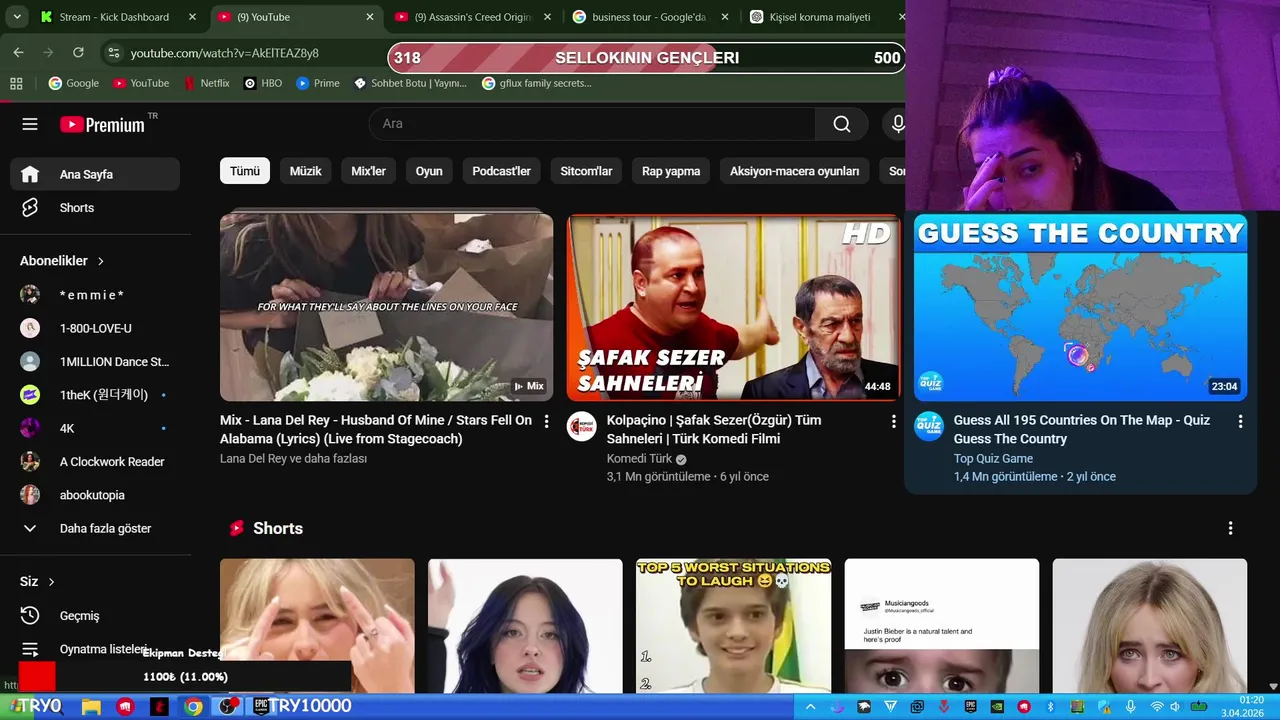This screenshot has width=1280, height=720.
Task: Switch to business tour Google tab
Action: 648,17
